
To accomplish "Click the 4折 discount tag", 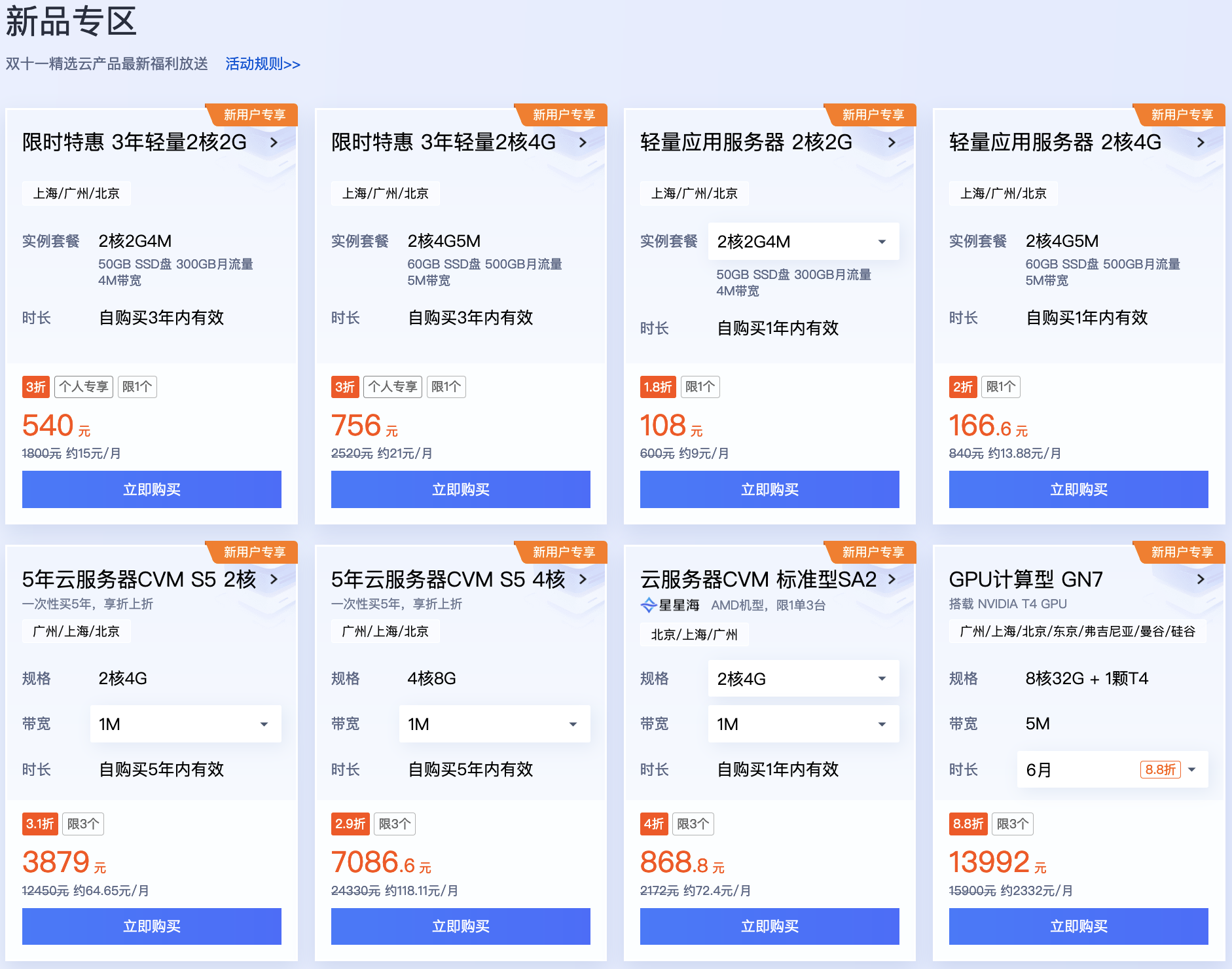I will point(654,824).
